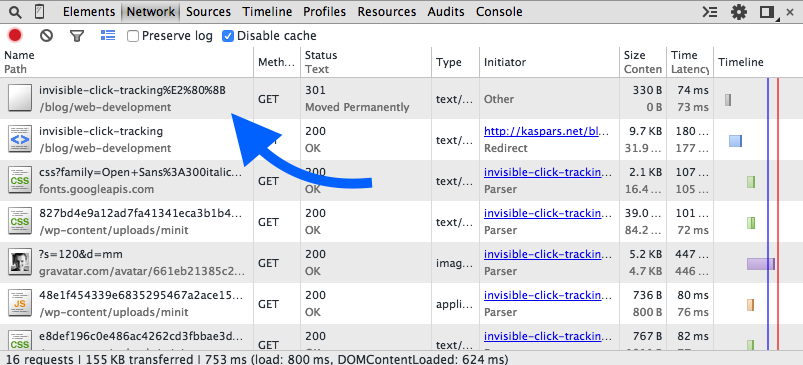Viewport: 803px width, 365px height.
Task: Open the filter funnel icon
Action: [x=77, y=35]
